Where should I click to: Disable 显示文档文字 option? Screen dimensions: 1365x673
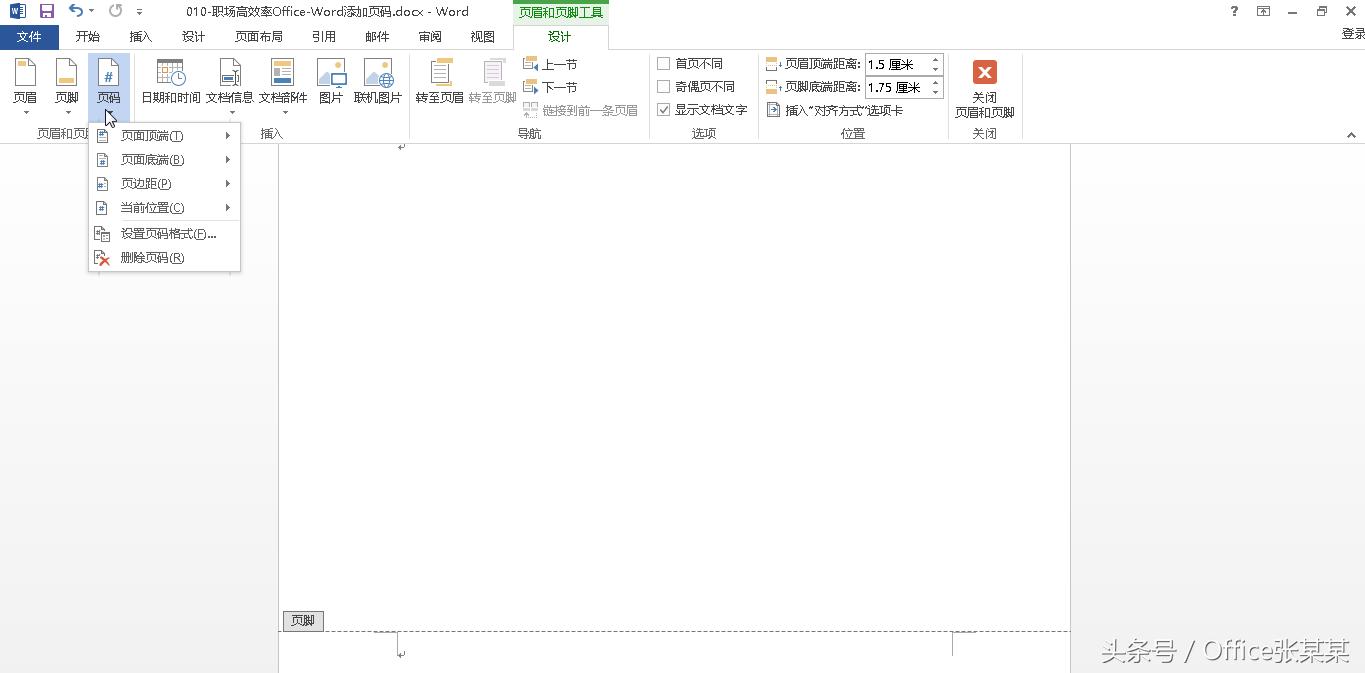(x=663, y=110)
